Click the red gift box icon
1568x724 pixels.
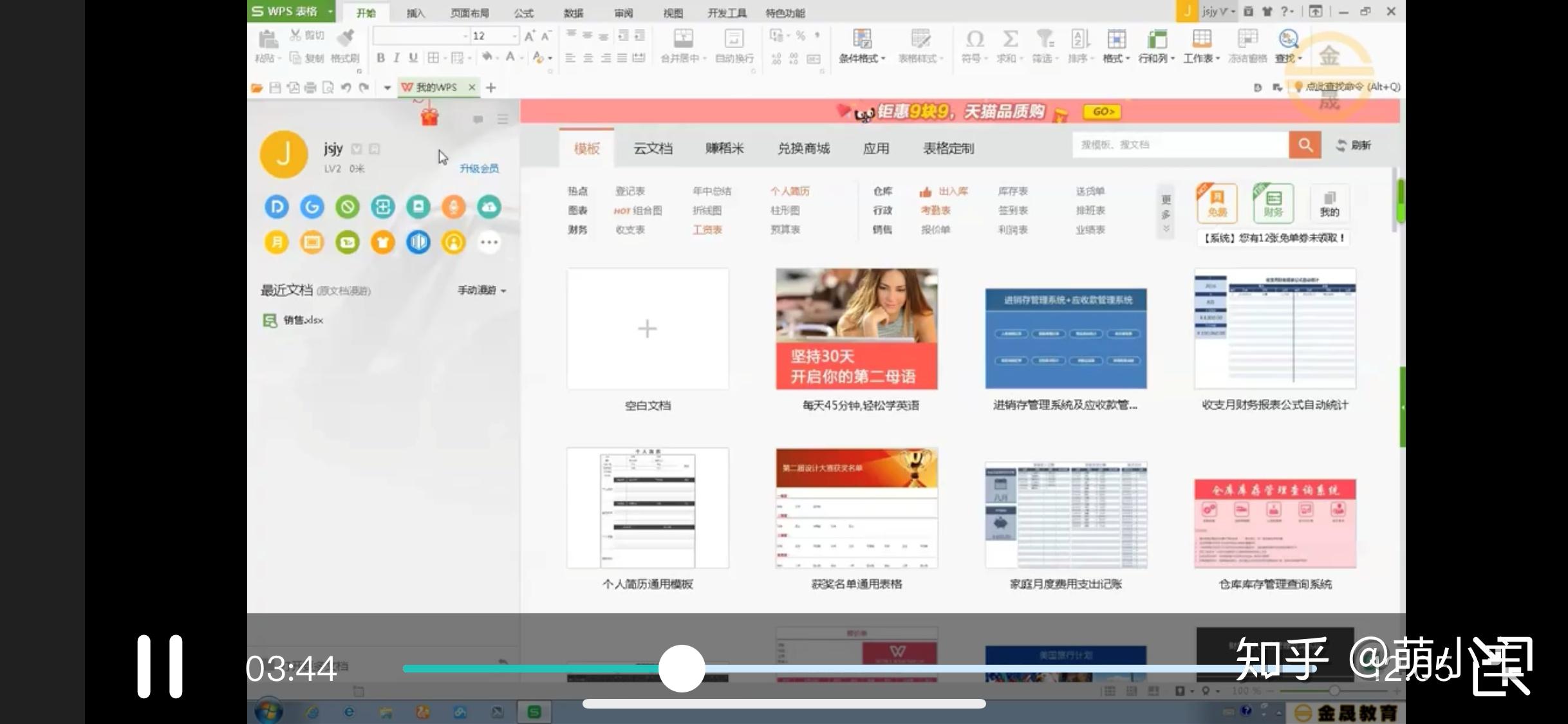[x=429, y=116]
